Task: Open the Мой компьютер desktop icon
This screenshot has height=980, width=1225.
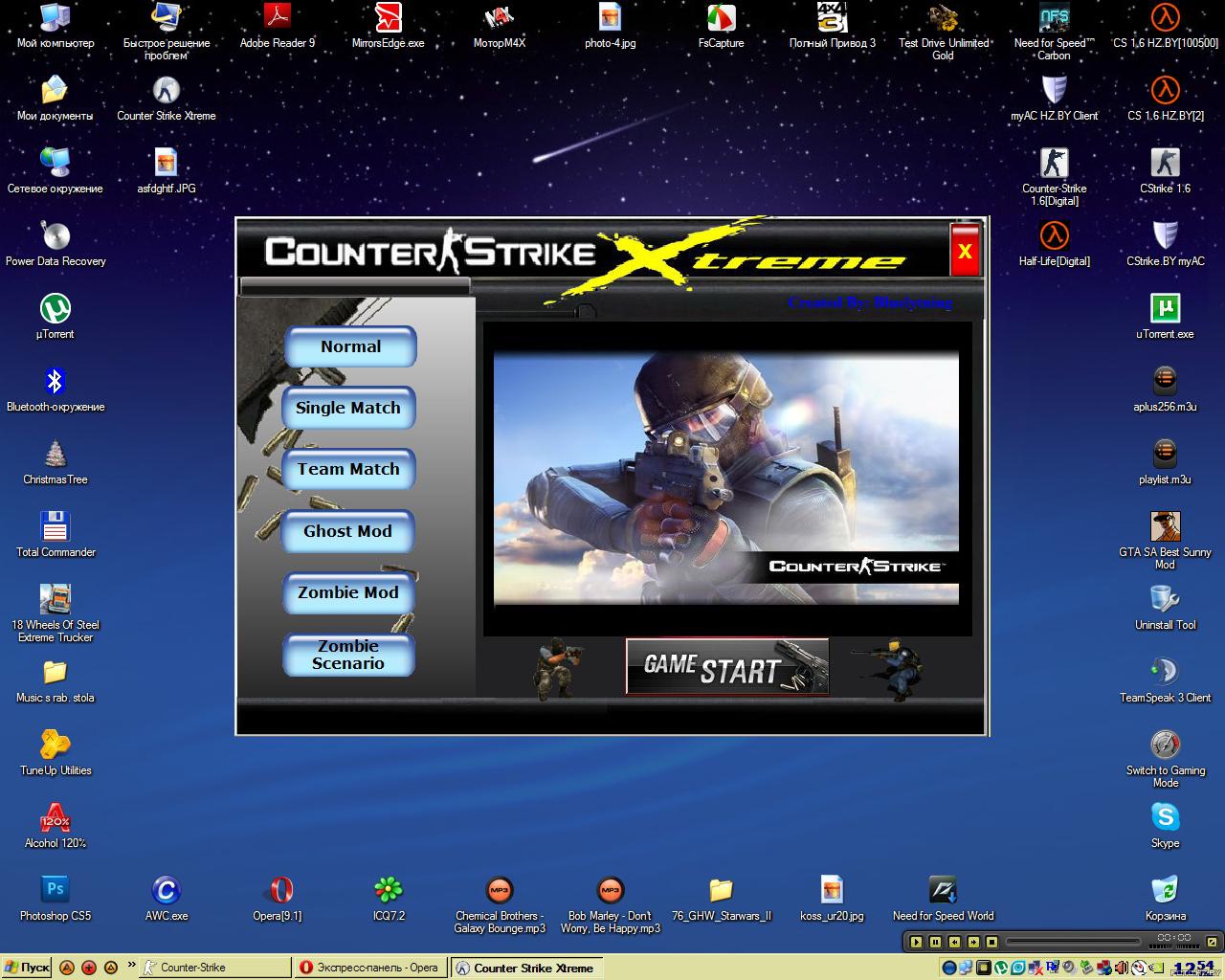Action: click(56, 26)
